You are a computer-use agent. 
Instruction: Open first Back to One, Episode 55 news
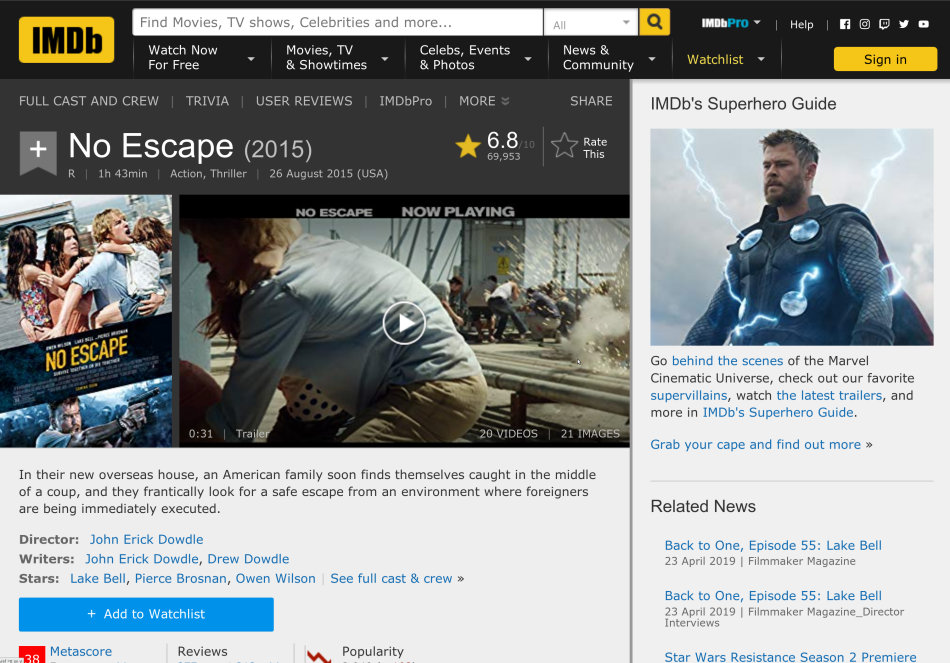[773, 545]
